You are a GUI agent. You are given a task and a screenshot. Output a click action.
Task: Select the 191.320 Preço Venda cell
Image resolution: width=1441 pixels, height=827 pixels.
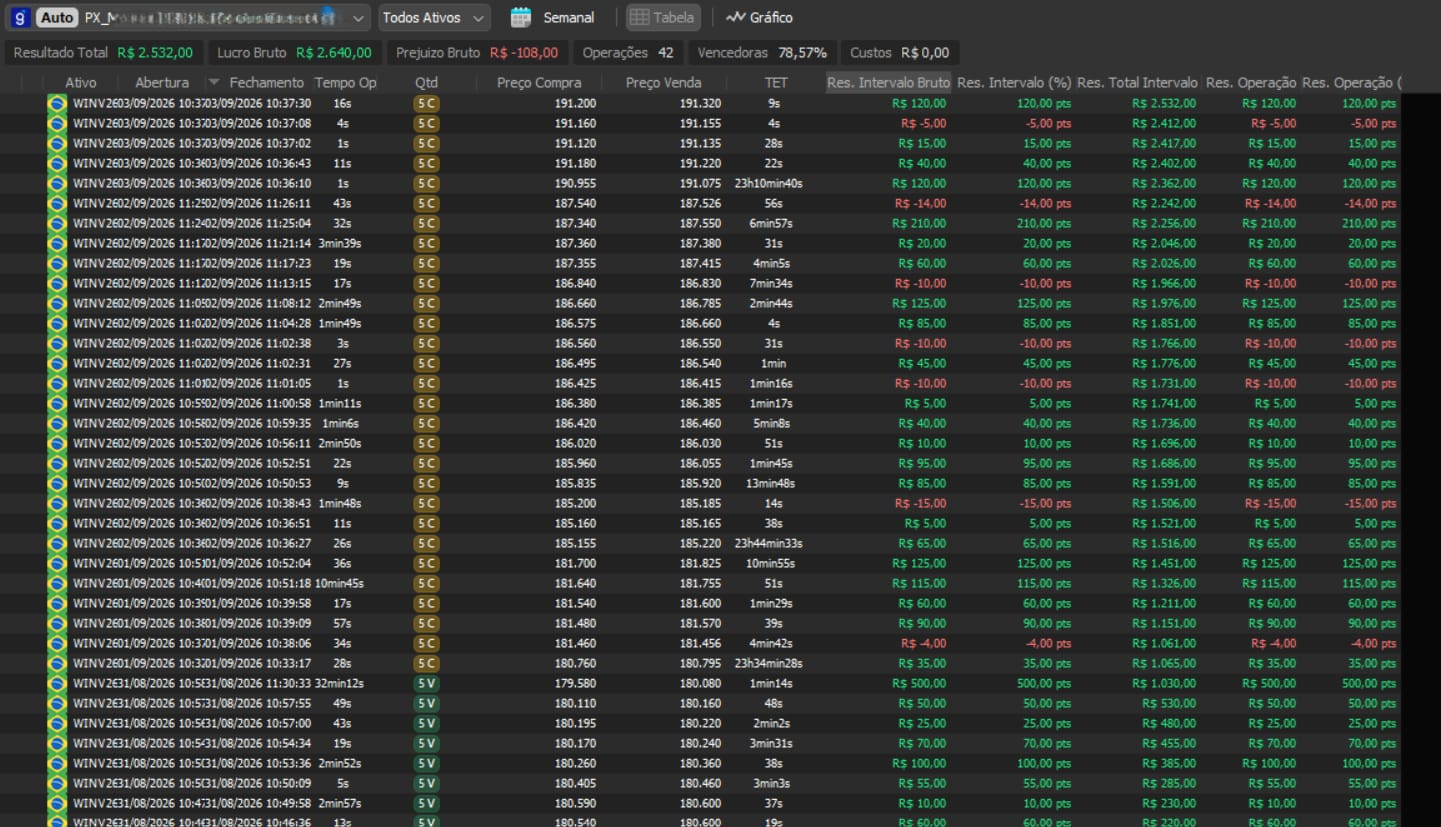(700, 103)
